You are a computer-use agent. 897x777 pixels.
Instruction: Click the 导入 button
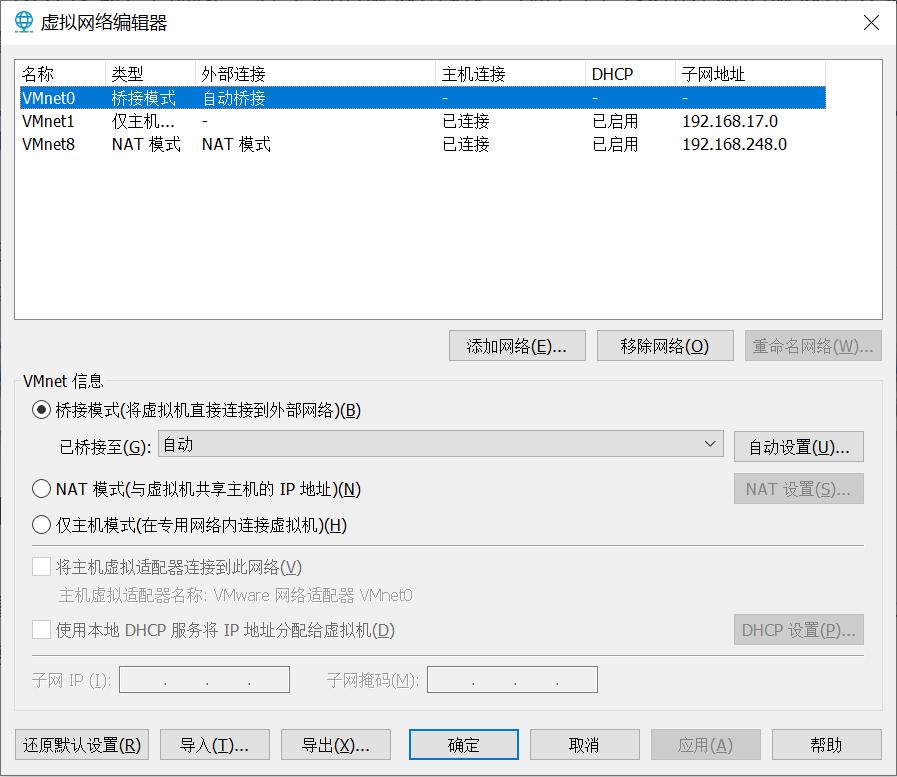pyautogui.click(x=214, y=744)
